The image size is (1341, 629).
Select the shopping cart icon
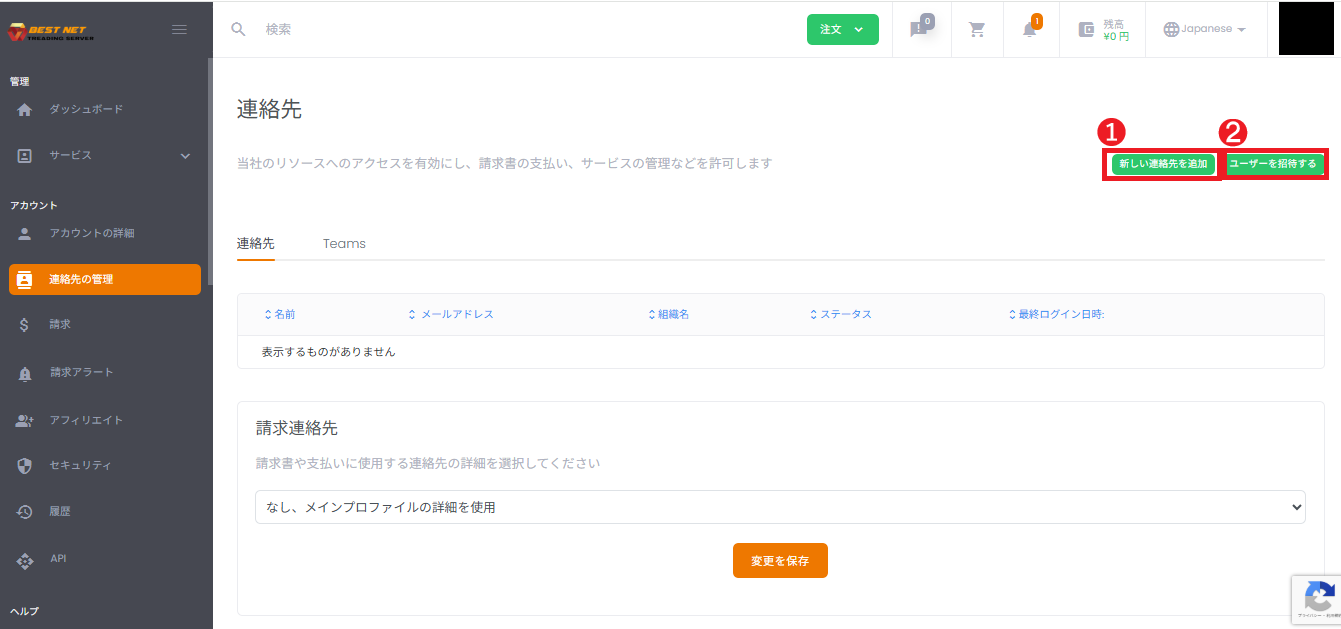[x=976, y=29]
